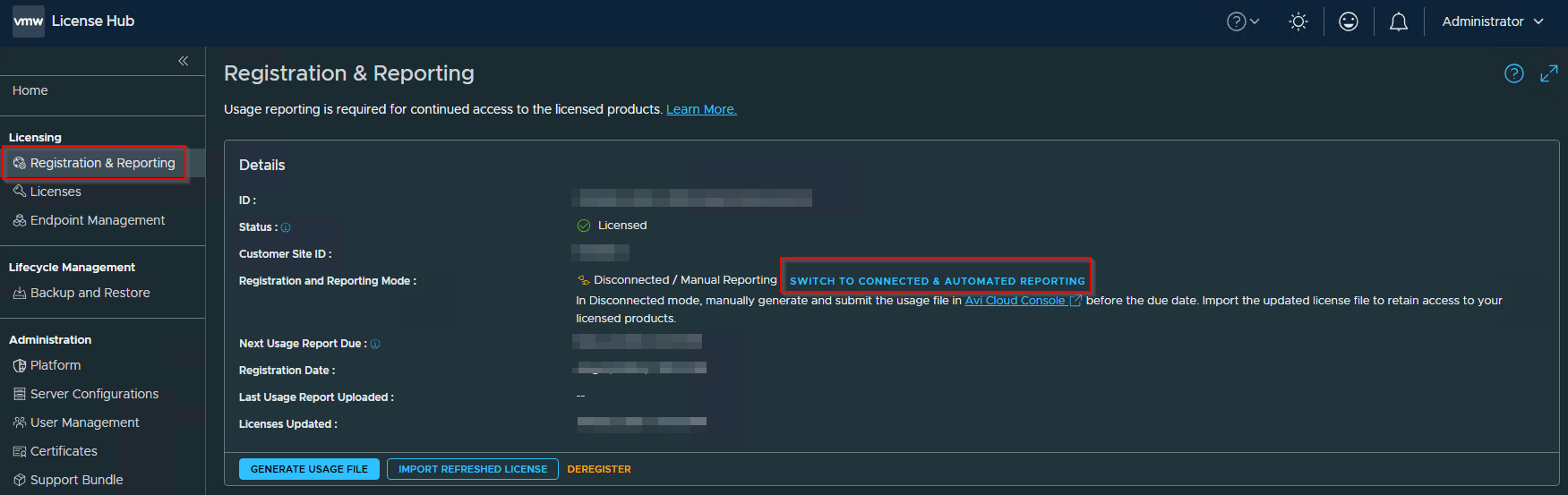
Task: Click Import Refreshed License button
Action: pos(473,469)
